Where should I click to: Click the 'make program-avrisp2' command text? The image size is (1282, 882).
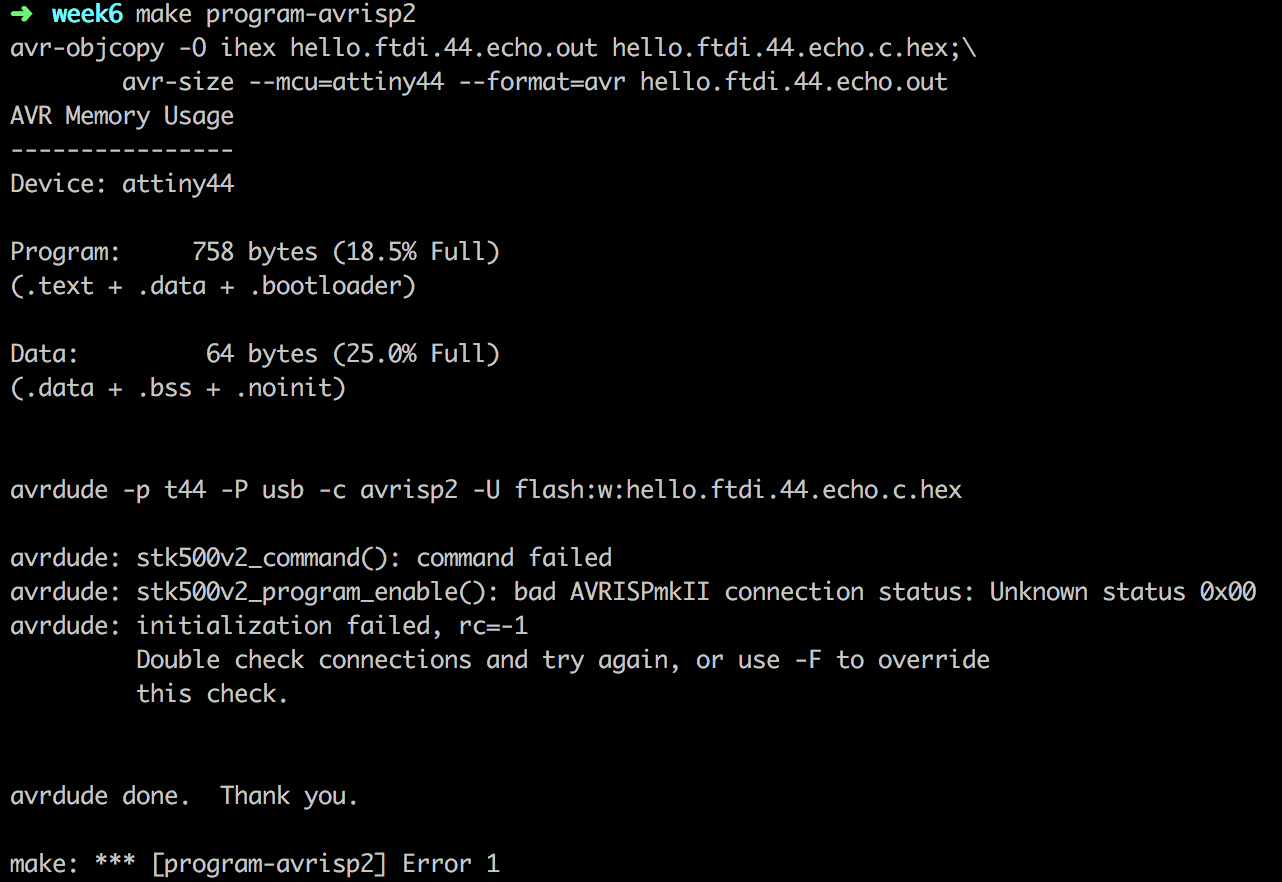click(276, 15)
